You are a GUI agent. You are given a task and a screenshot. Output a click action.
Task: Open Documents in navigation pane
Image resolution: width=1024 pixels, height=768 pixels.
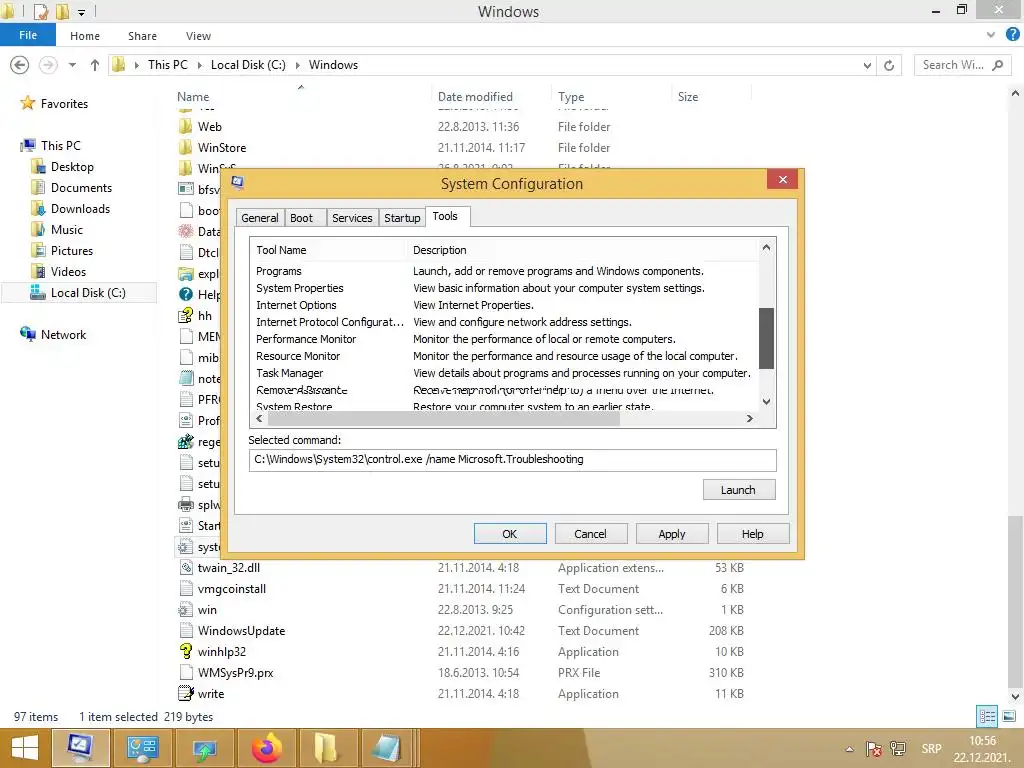[x=81, y=187]
